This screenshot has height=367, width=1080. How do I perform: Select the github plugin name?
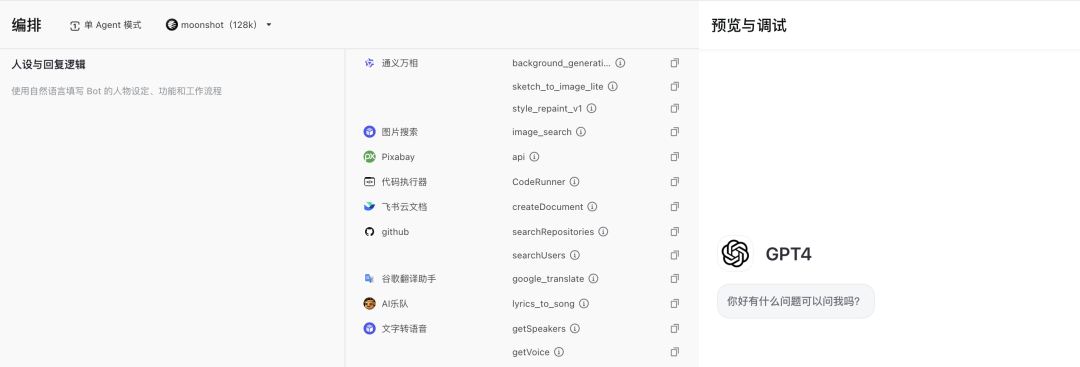point(395,231)
